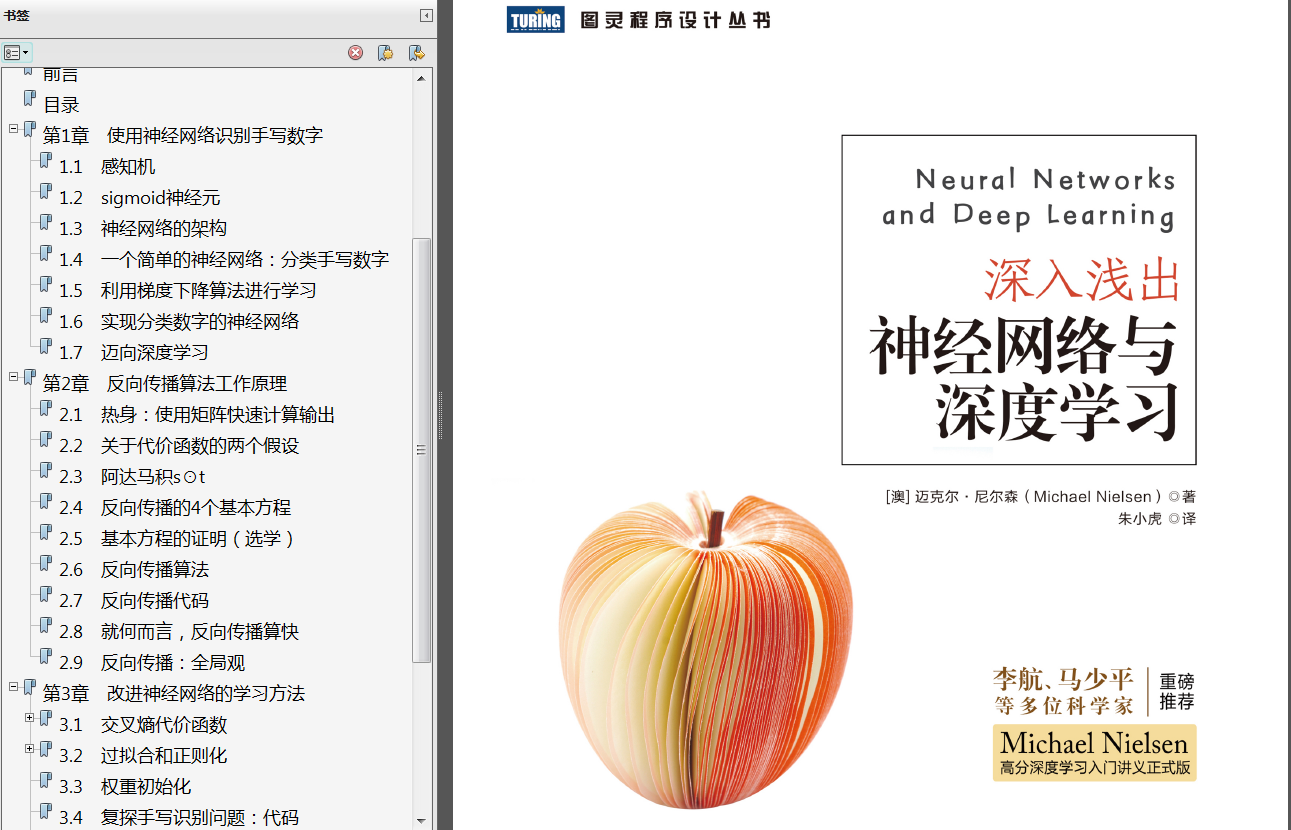Click the new bookmark icon
Image resolution: width=1291 pixels, height=830 pixels.
pyautogui.click(x=385, y=53)
